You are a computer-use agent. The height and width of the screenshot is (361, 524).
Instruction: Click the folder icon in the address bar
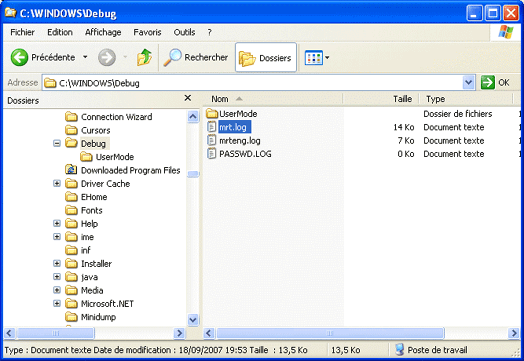point(50,83)
